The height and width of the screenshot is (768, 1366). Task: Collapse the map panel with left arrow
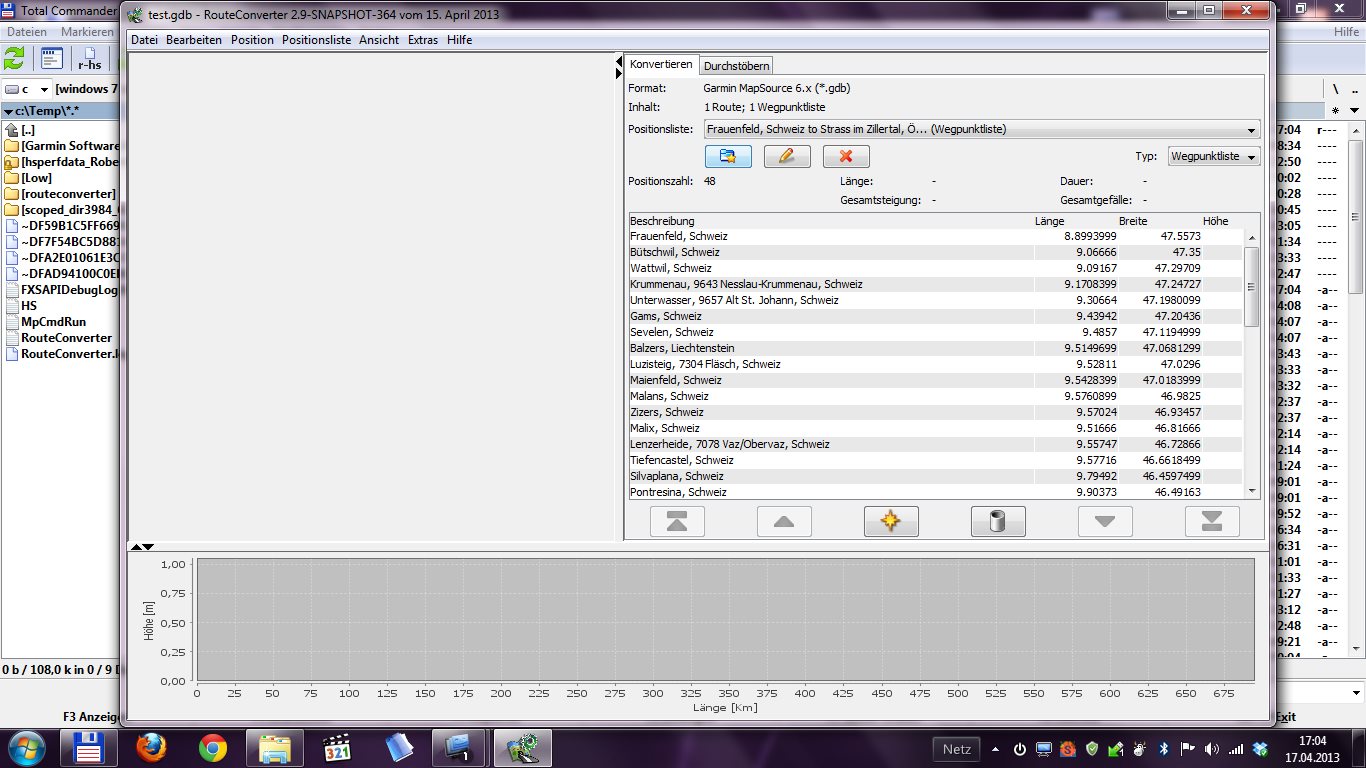tap(618, 63)
